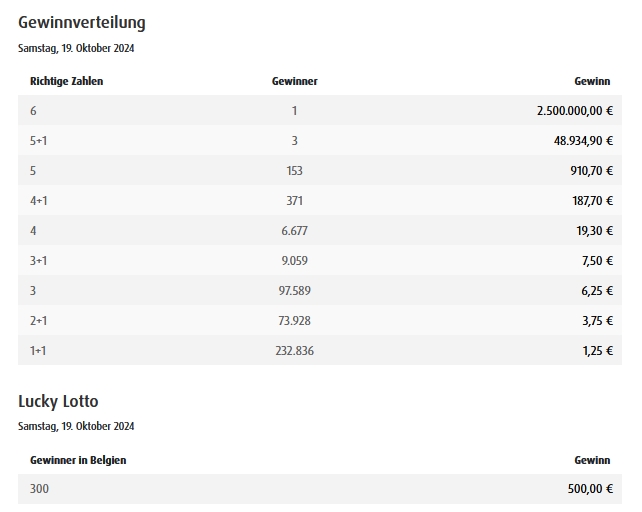Click the 48.934,90 € prize value
The width and height of the screenshot is (642, 512).
(x=583, y=140)
